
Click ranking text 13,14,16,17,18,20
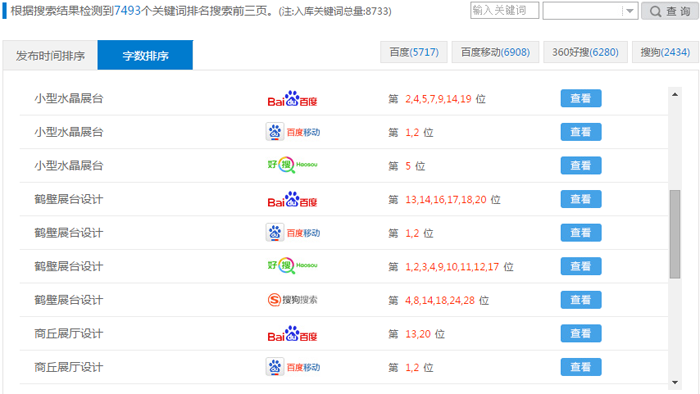tap(446, 199)
